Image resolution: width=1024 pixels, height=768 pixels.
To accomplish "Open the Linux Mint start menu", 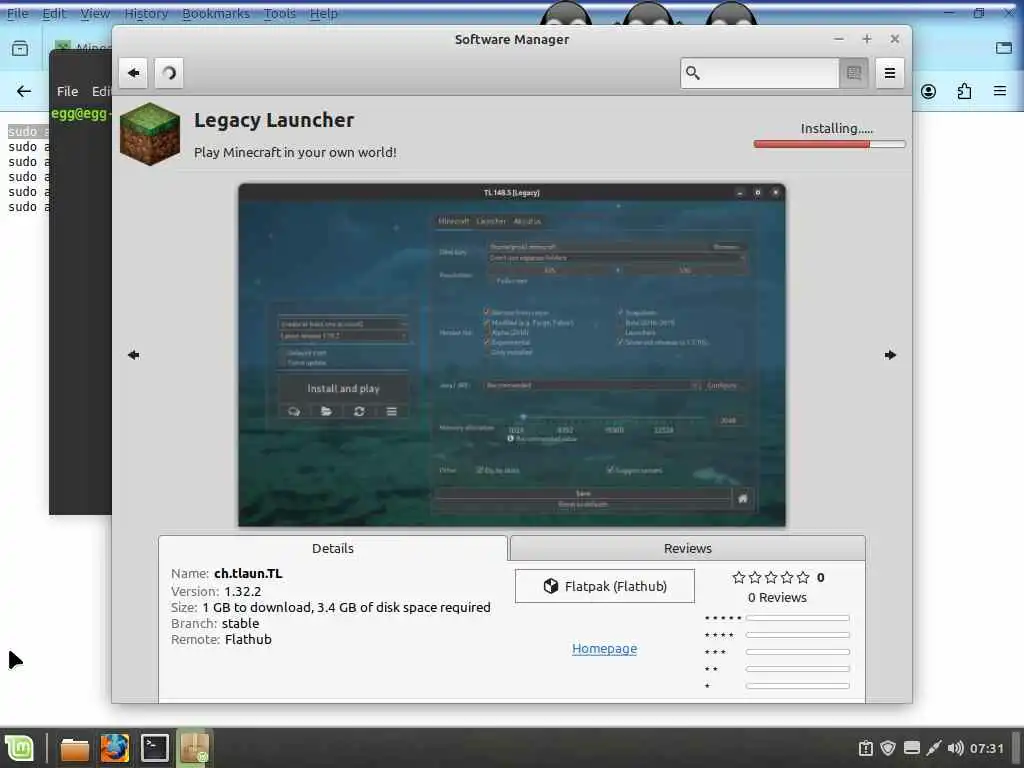I will [20, 748].
